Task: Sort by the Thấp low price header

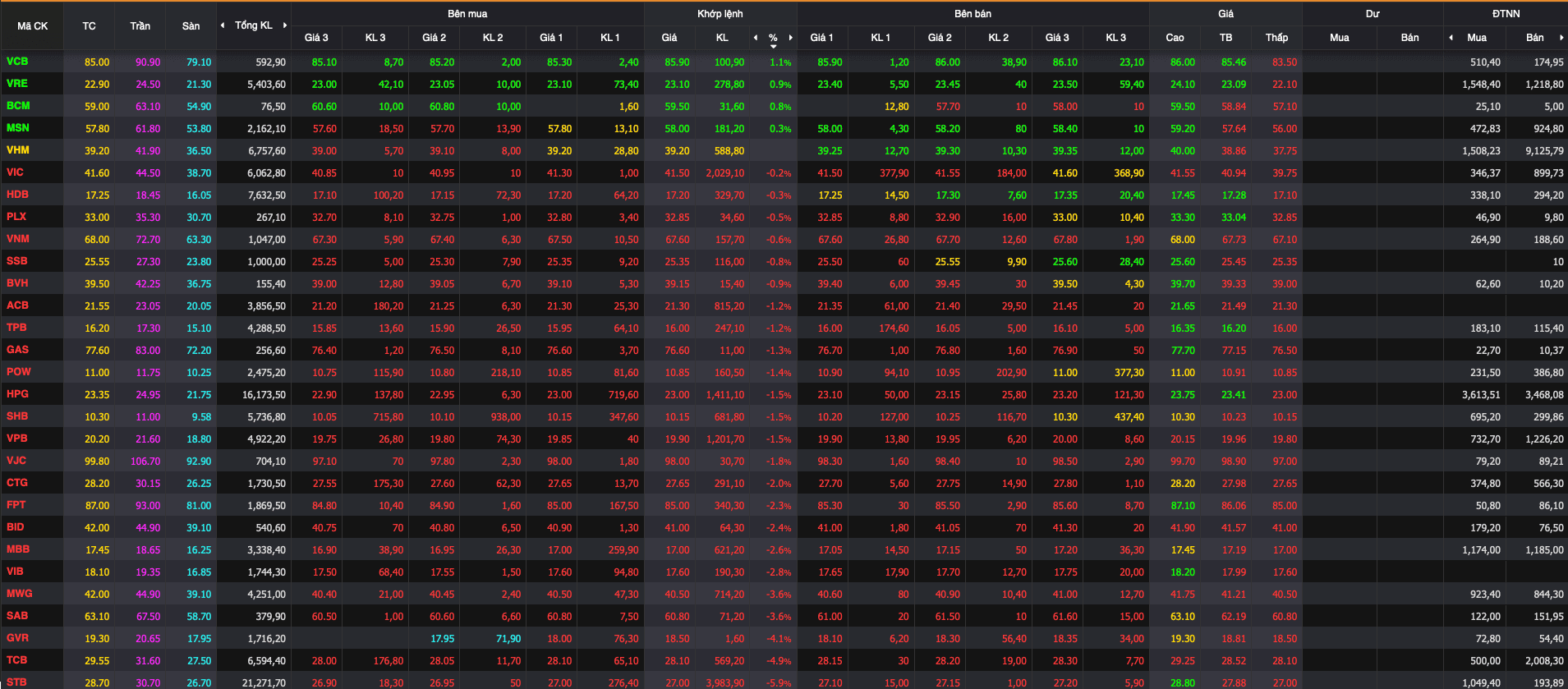Action: tap(1276, 38)
